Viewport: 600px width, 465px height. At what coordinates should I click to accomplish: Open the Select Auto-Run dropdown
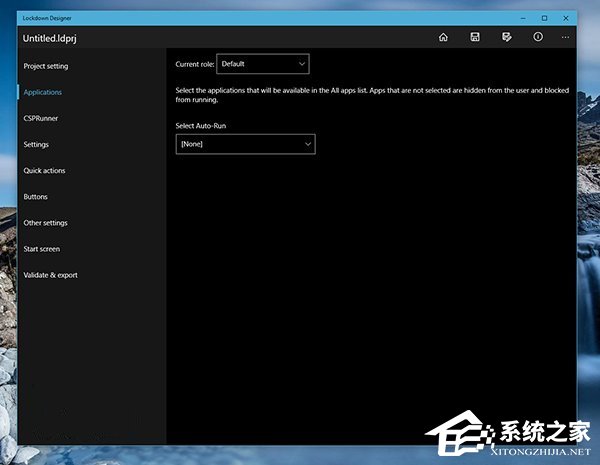pos(245,144)
